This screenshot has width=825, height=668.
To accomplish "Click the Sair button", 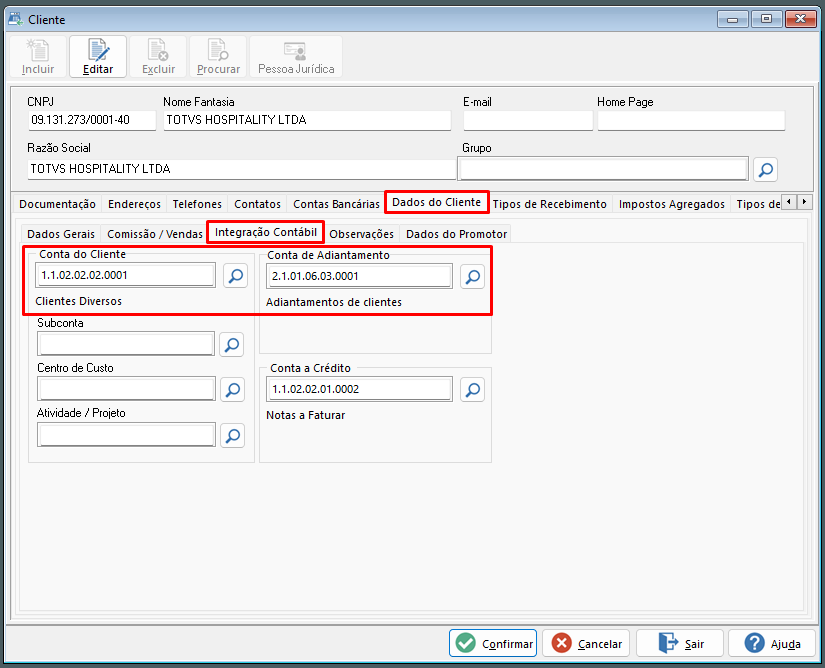I will [680, 643].
